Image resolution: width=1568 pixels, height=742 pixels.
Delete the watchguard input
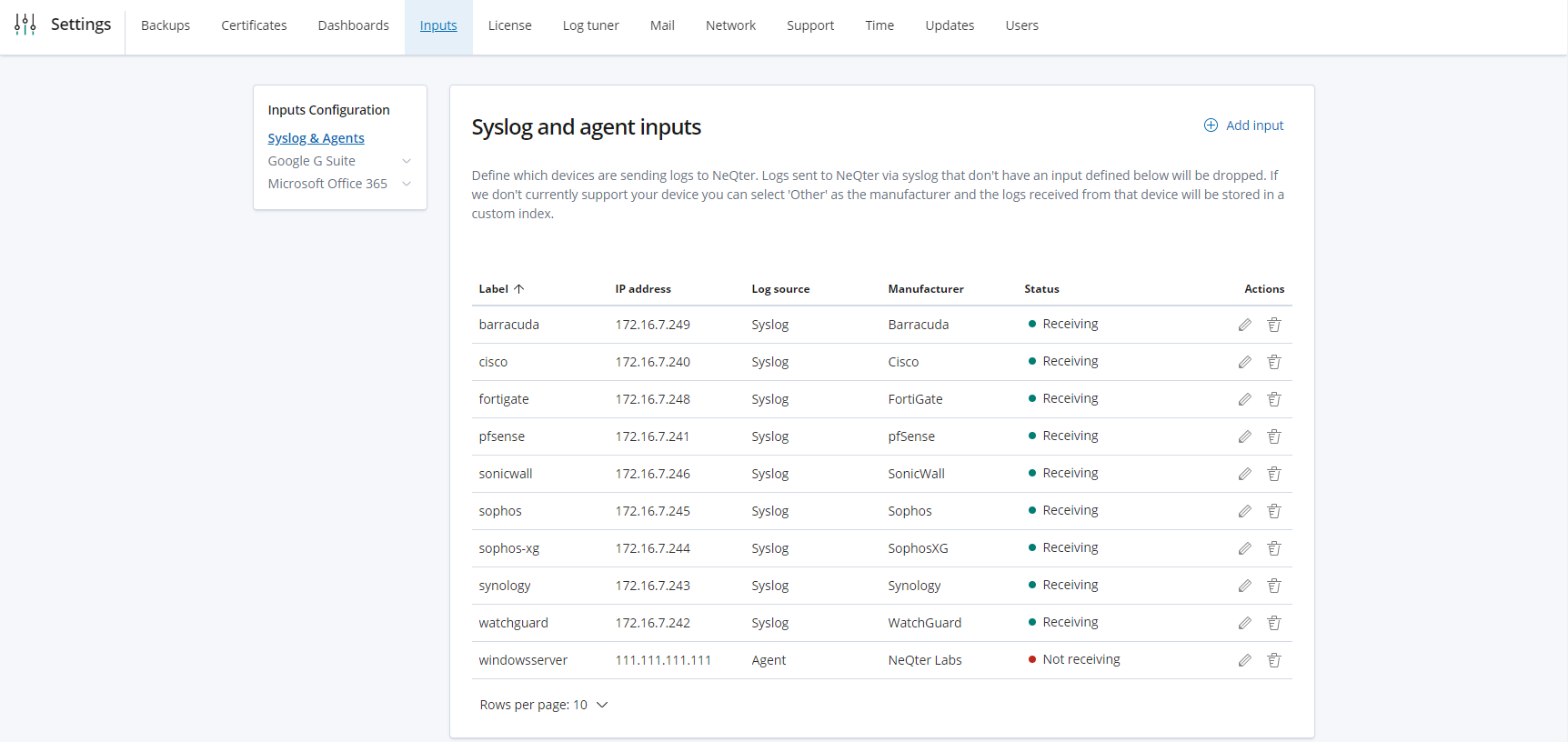pos(1274,623)
